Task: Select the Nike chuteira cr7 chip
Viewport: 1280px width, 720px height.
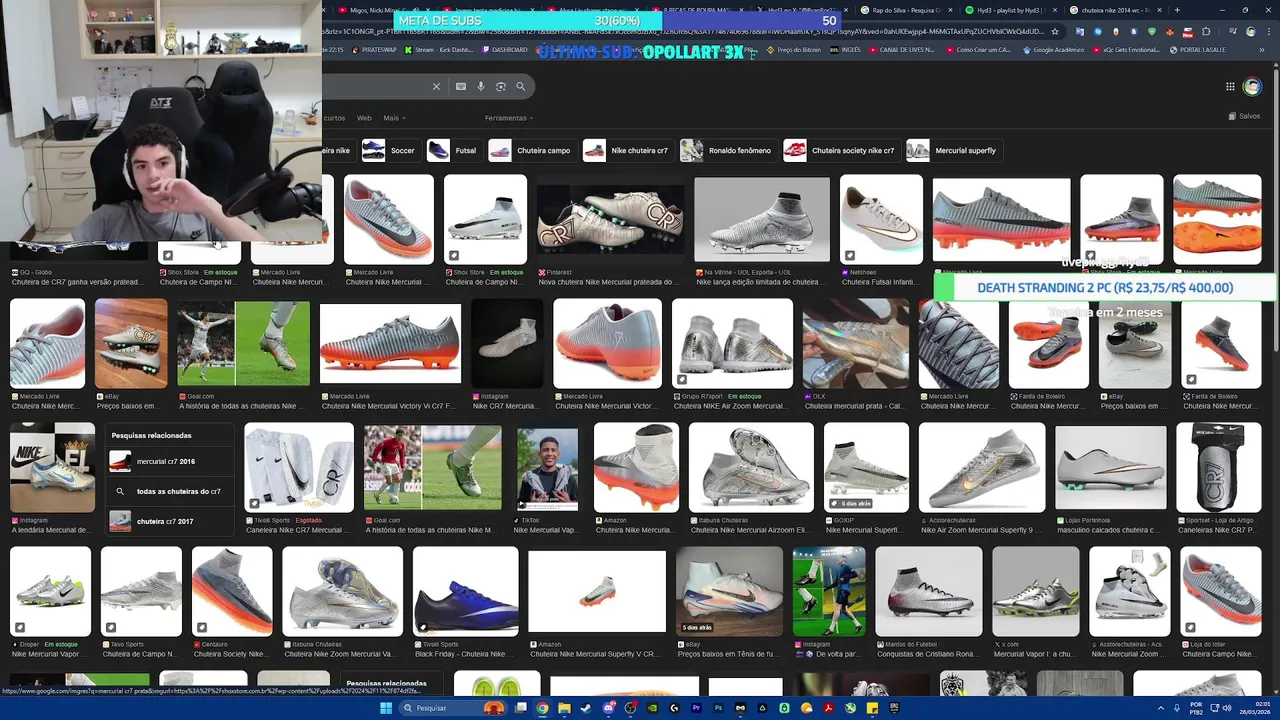Action: 627,150
